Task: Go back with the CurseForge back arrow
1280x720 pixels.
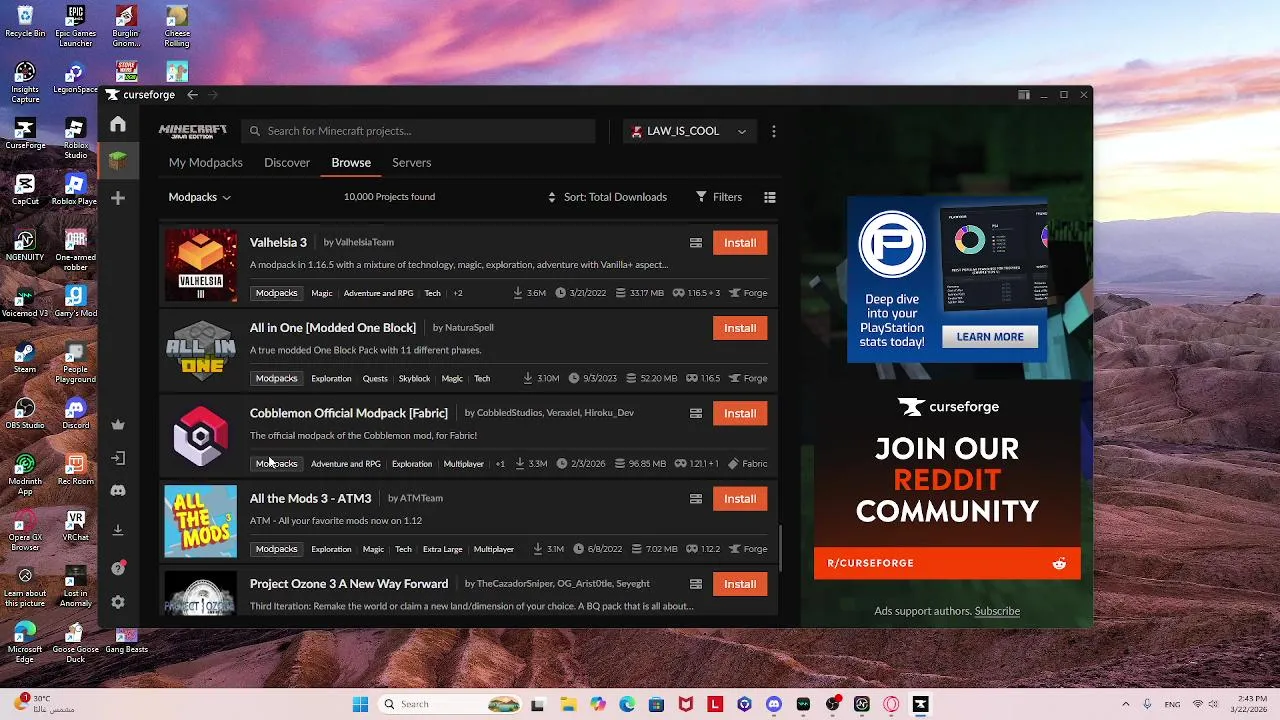Action: [x=192, y=95]
